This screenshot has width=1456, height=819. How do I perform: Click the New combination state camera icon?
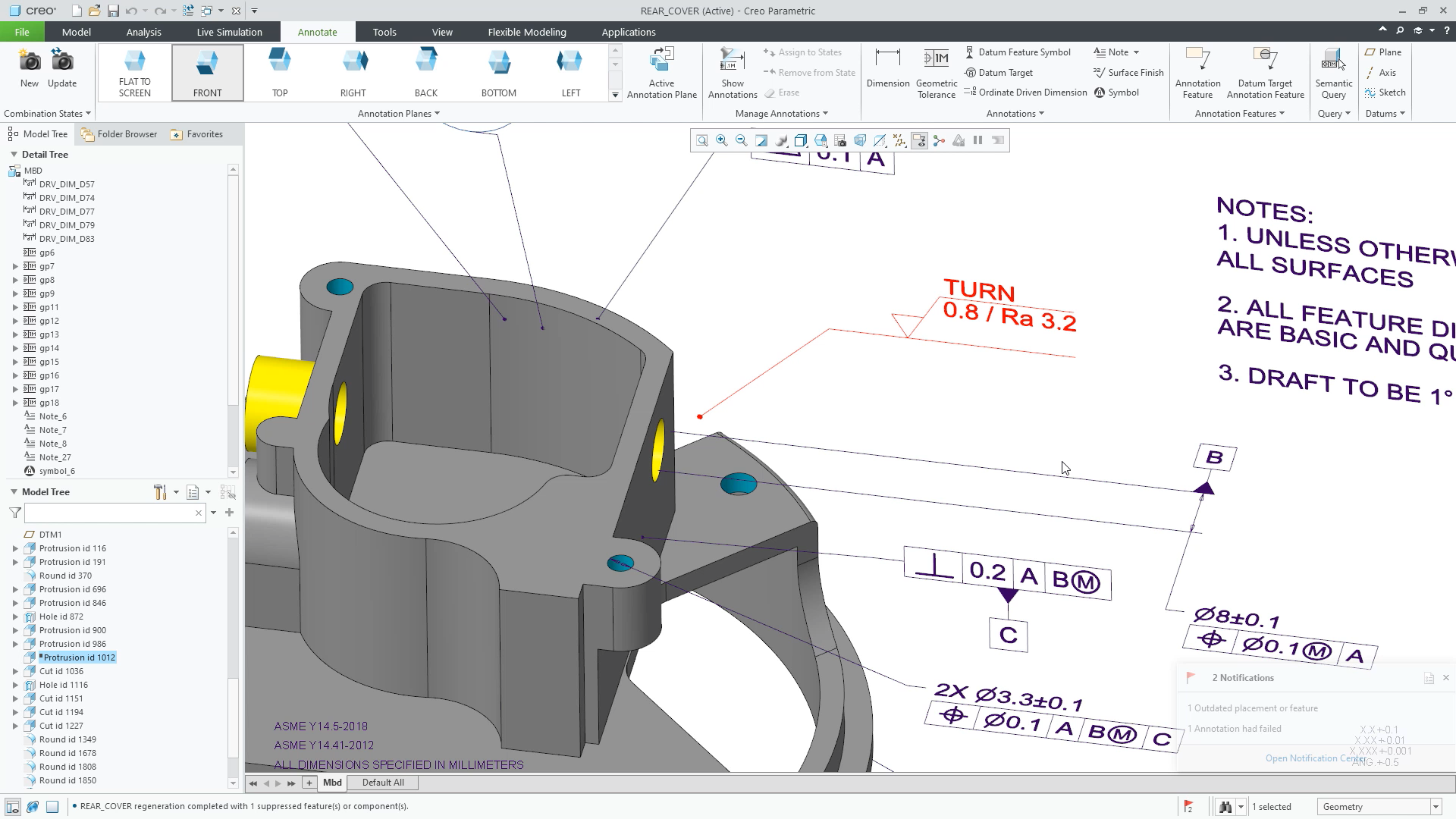(x=30, y=61)
